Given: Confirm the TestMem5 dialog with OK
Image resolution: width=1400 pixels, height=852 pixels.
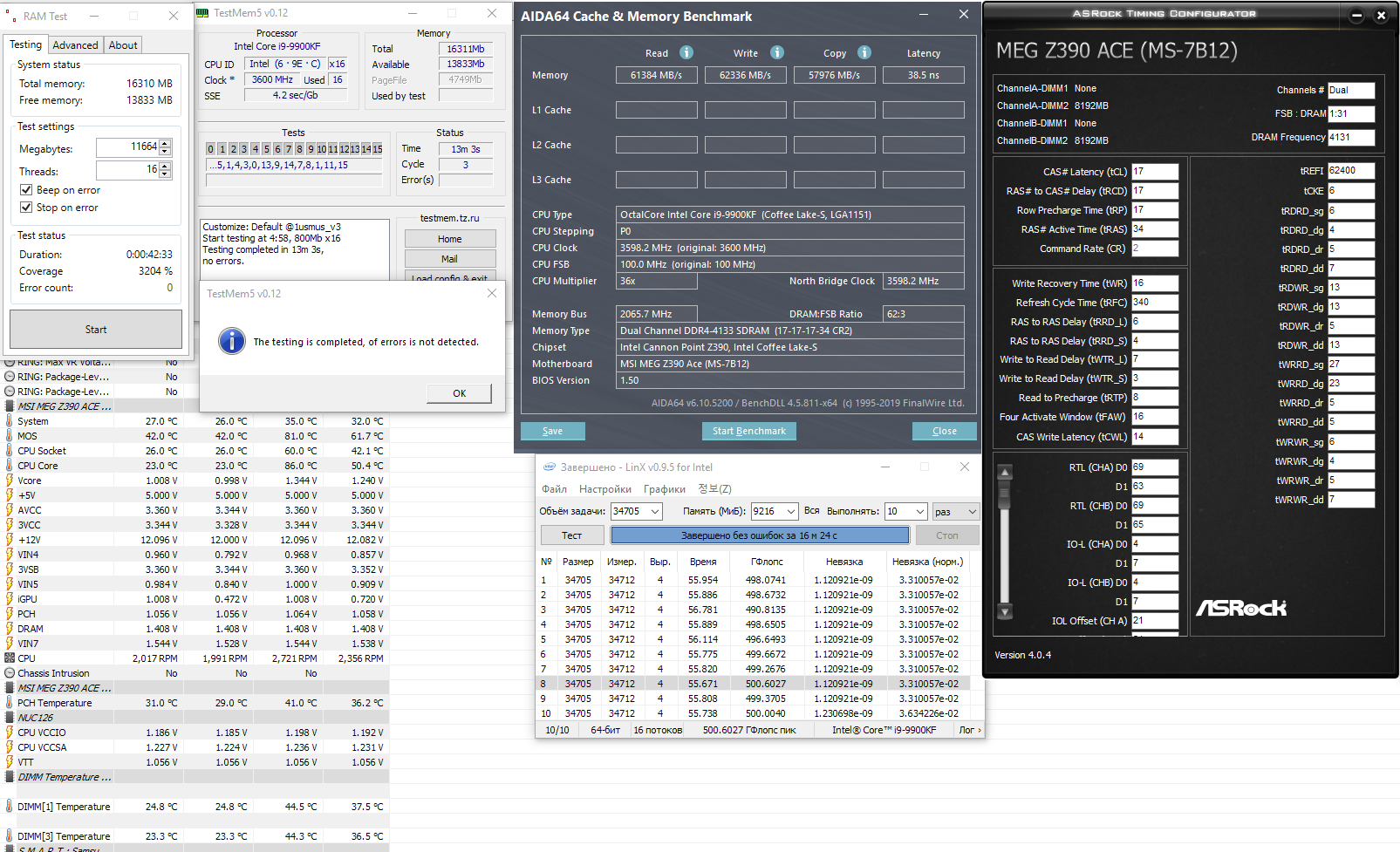Looking at the screenshot, I should [x=460, y=393].
